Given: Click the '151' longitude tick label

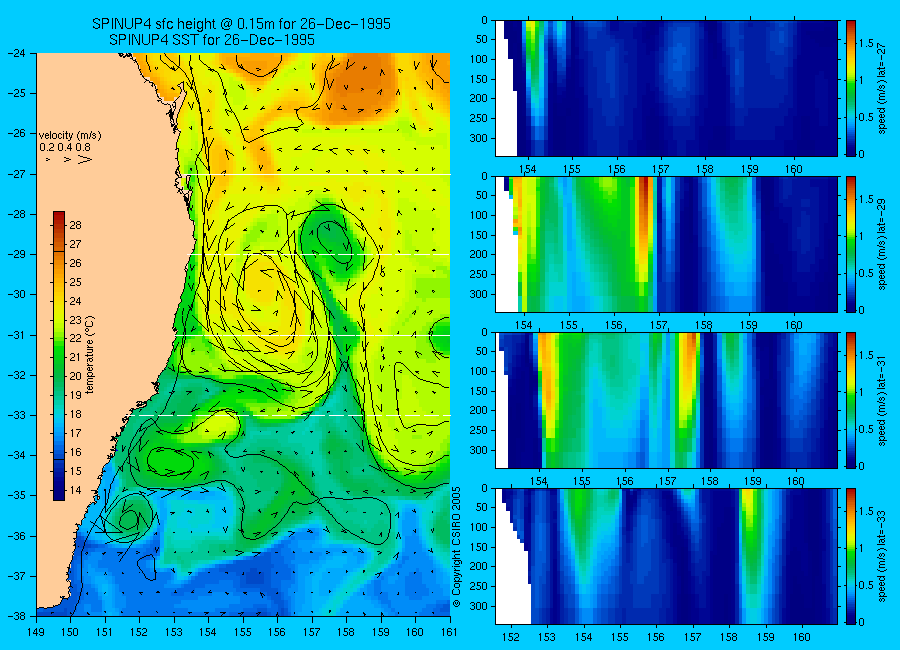Looking at the screenshot, I should 105,632.
